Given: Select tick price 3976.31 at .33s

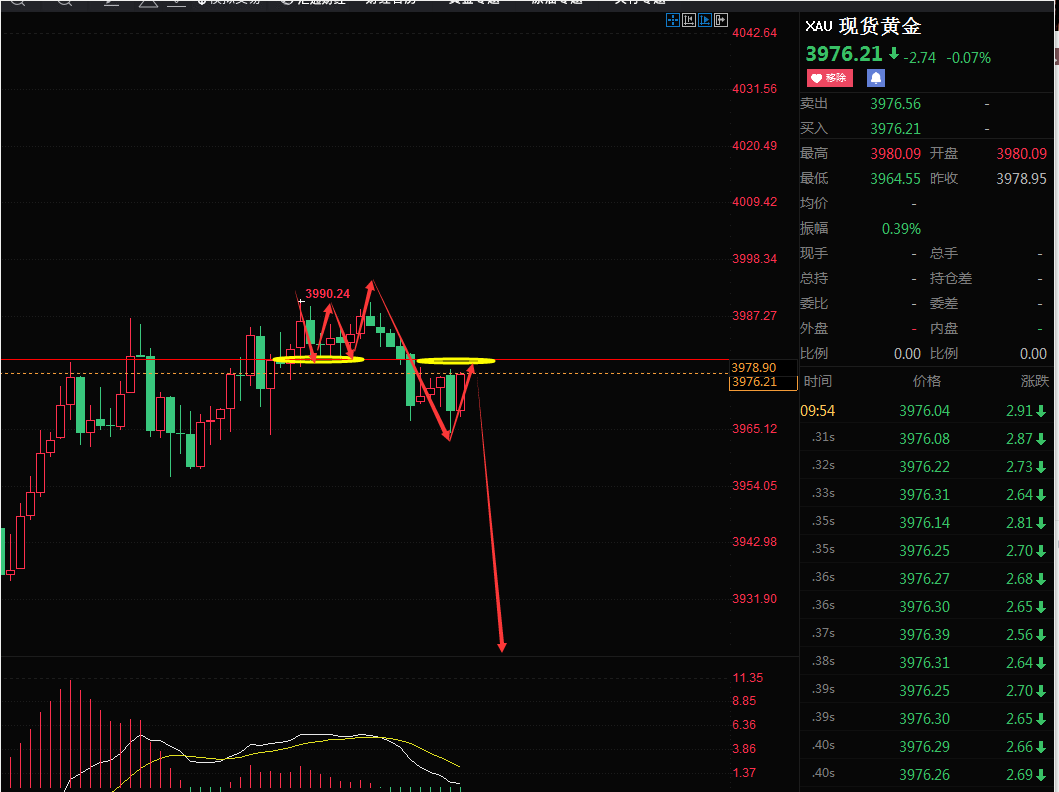Looking at the screenshot, I should [924, 495].
